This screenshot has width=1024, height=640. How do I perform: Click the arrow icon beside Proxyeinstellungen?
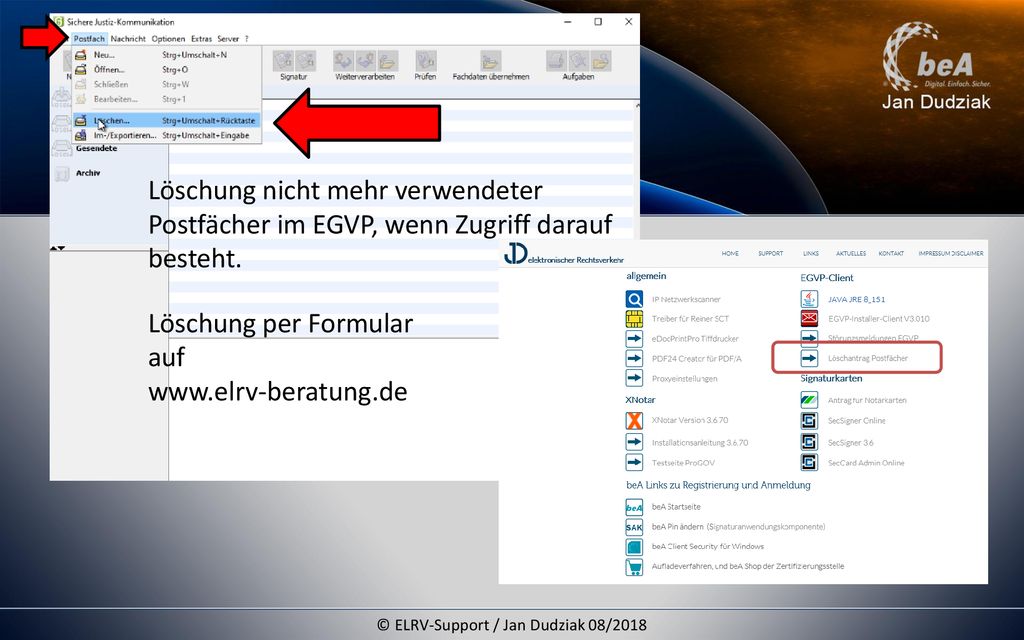pos(634,378)
